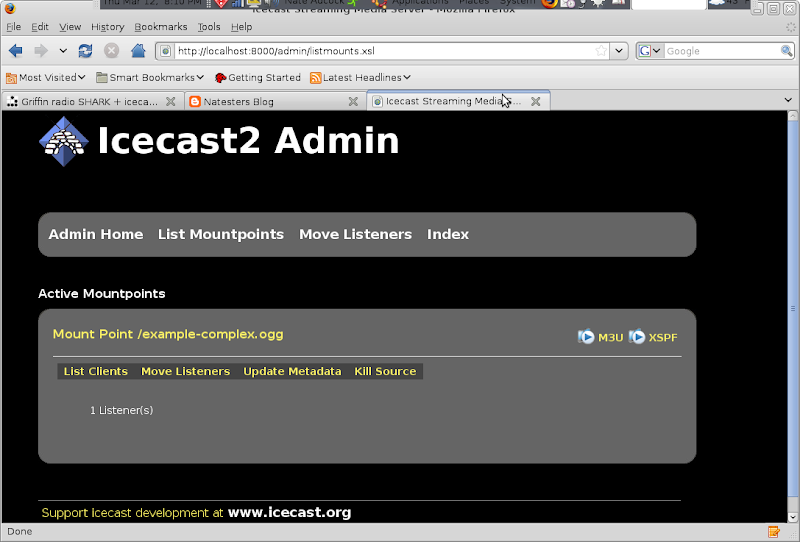
Task: Open the Bookmarks menu
Action: point(161,27)
